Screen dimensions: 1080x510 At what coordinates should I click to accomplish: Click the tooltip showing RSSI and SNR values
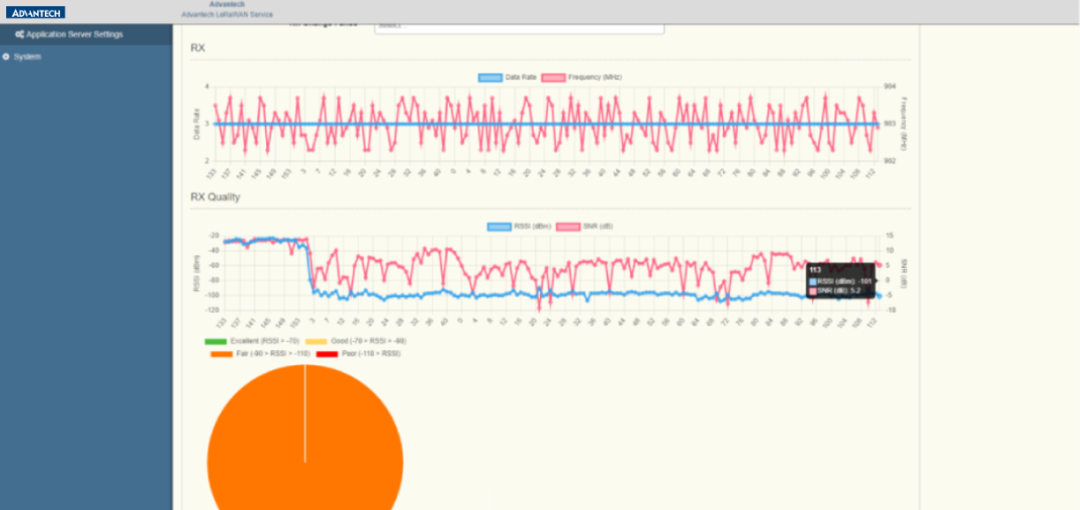(841, 282)
